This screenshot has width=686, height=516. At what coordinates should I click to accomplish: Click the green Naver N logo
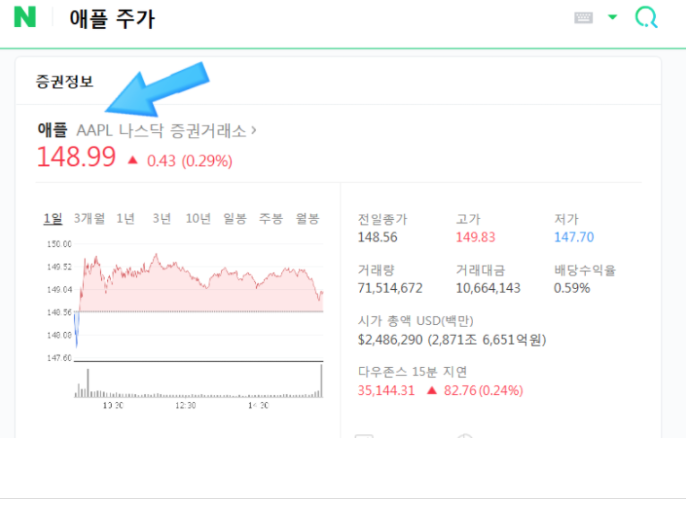pos(25,18)
